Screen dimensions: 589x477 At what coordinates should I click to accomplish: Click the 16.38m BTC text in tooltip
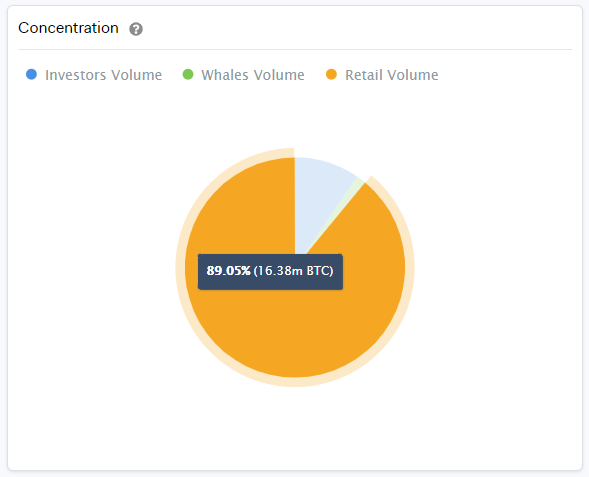pyautogui.click(x=293, y=271)
